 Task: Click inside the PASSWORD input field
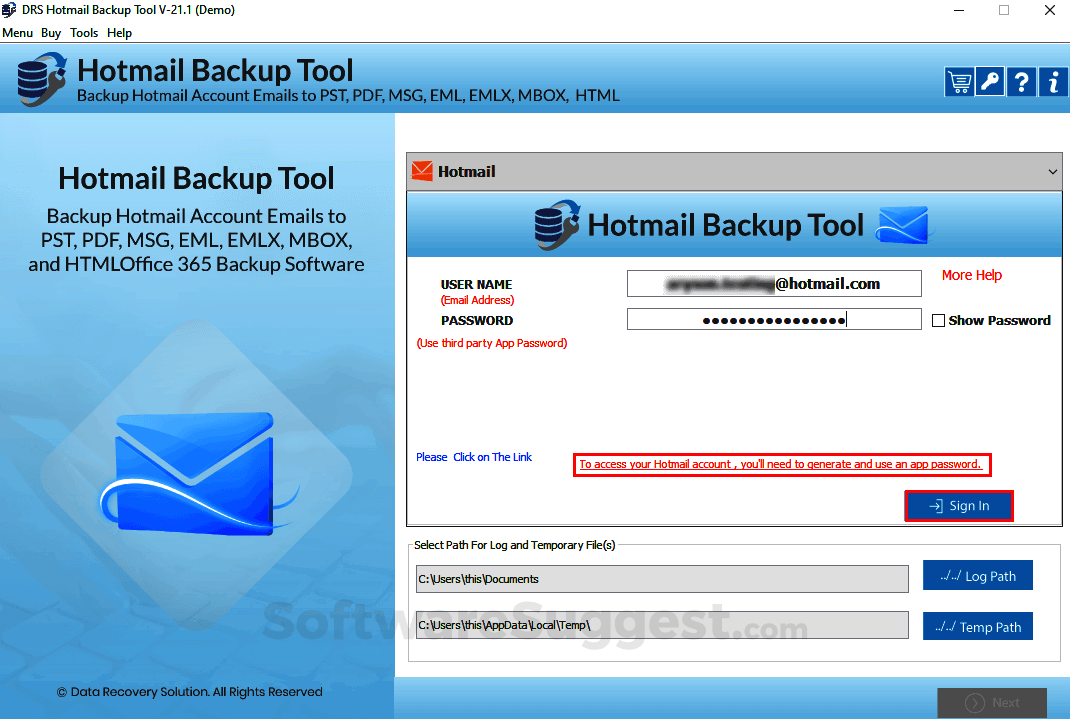pyautogui.click(x=773, y=318)
